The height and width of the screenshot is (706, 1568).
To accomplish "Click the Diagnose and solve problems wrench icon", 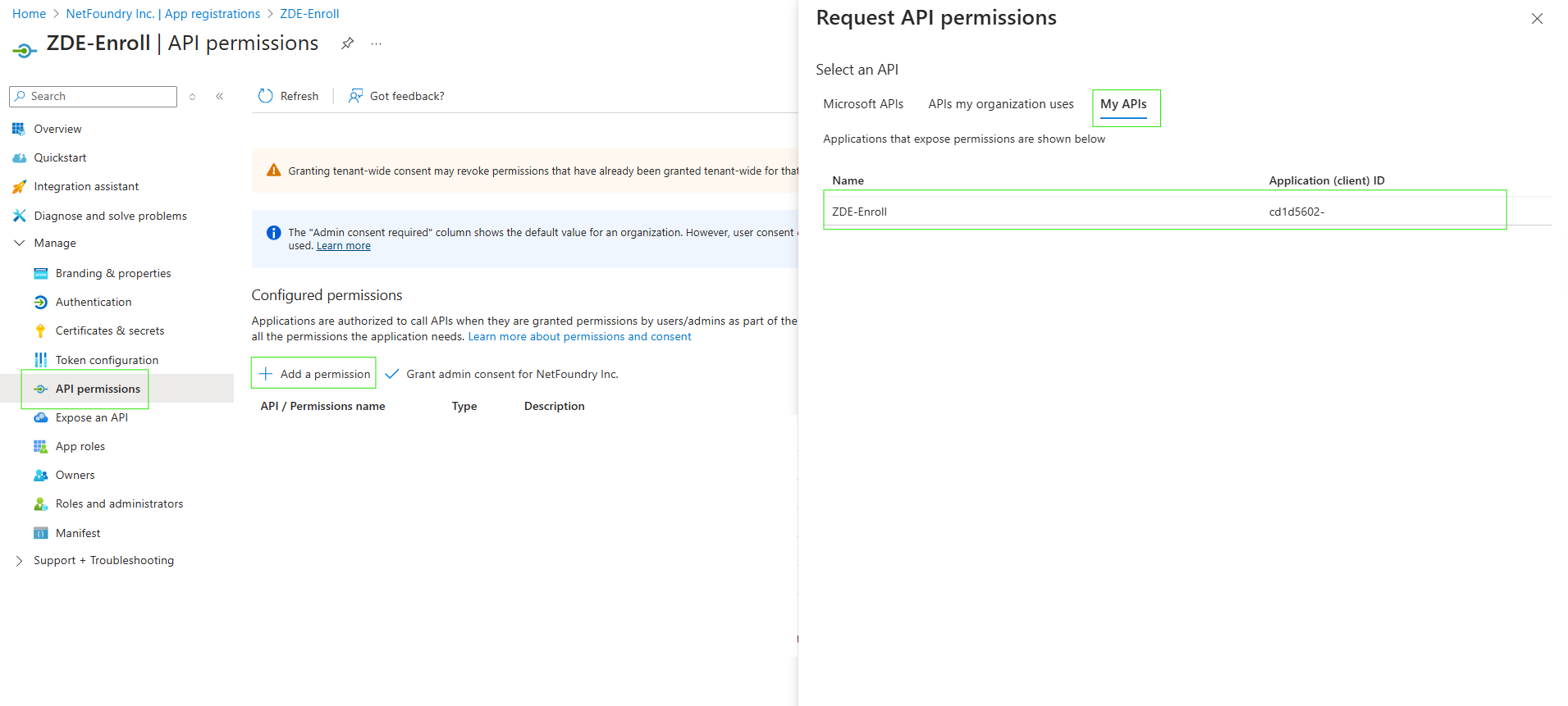I will point(19,216).
